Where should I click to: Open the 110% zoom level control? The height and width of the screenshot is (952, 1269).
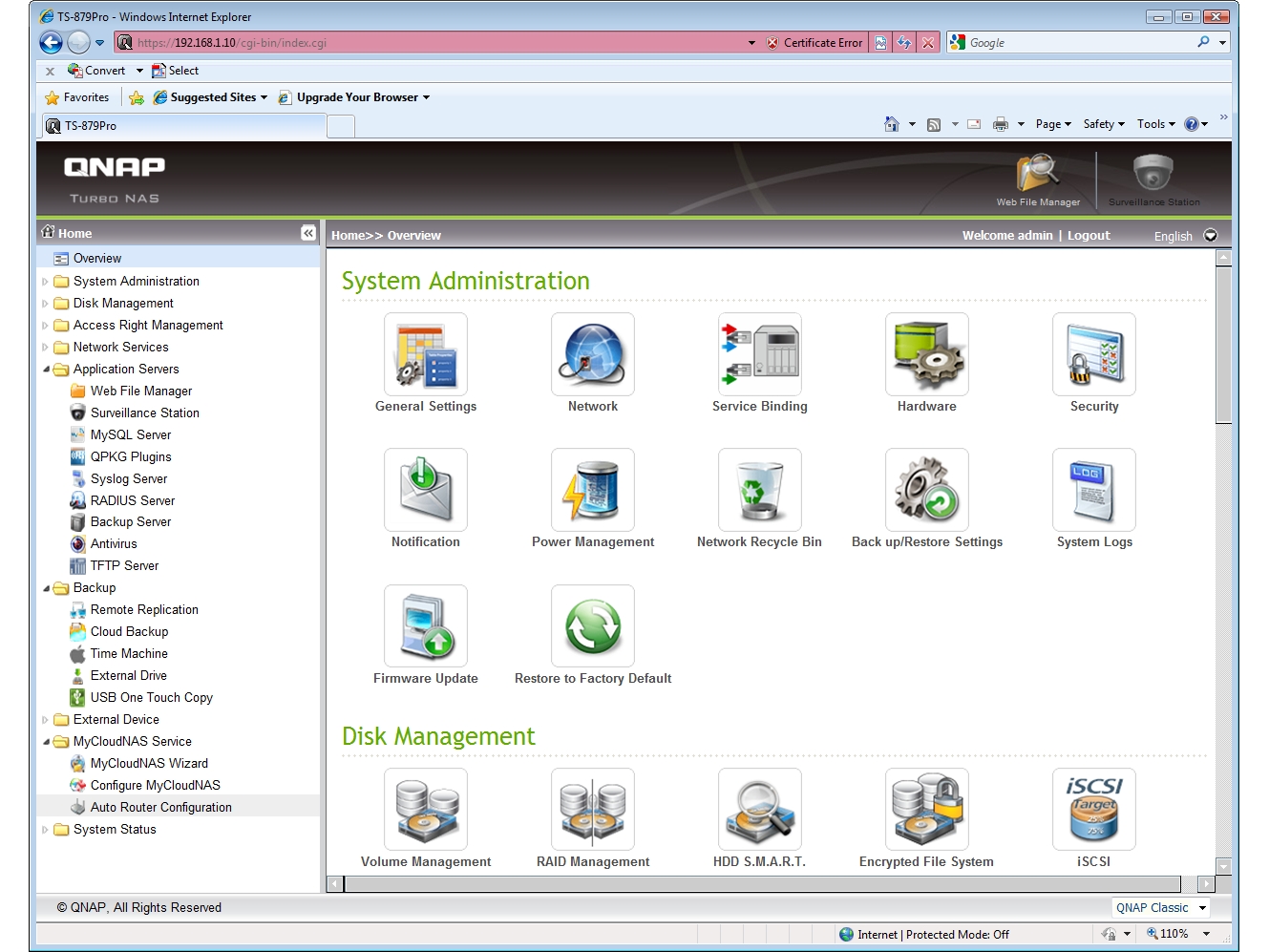point(1178,934)
